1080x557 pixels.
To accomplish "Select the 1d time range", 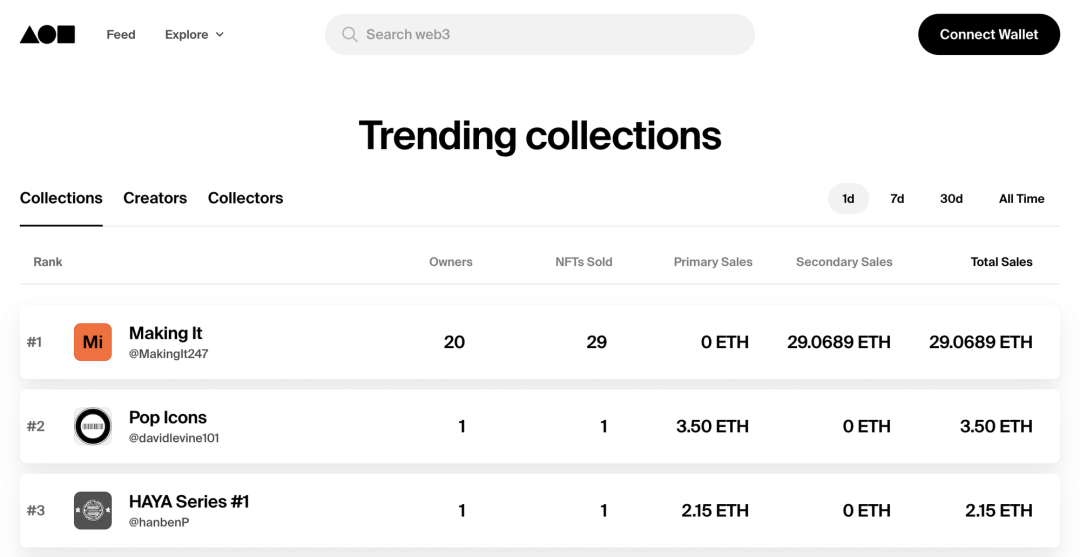I will pos(848,198).
